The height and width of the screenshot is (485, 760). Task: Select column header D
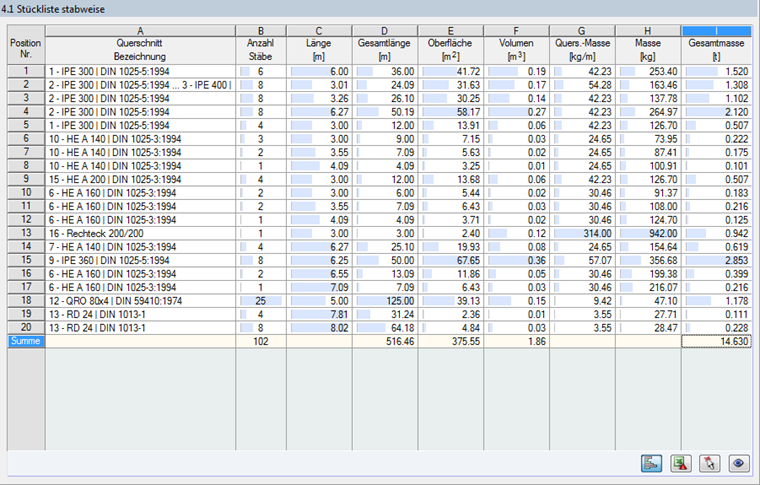click(384, 31)
